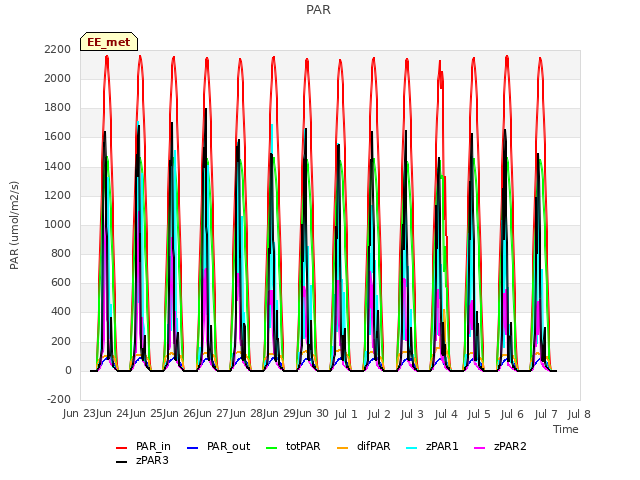Click the Jun 30 x-axis label
Viewport: 640px width, 480px height.
(x=312, y=414)
